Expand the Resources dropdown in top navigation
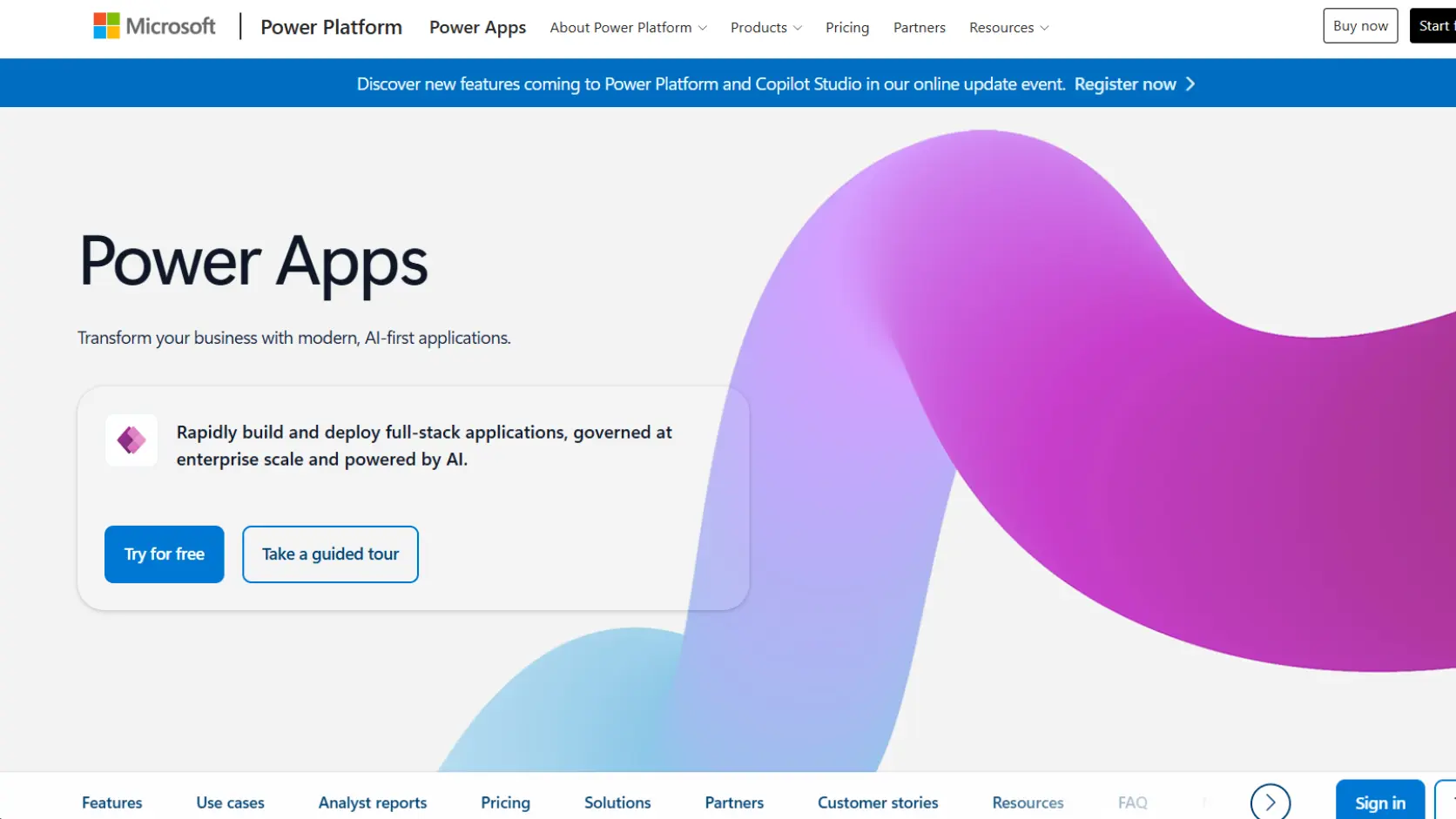1456x819 pixels. pos(1009,28)
